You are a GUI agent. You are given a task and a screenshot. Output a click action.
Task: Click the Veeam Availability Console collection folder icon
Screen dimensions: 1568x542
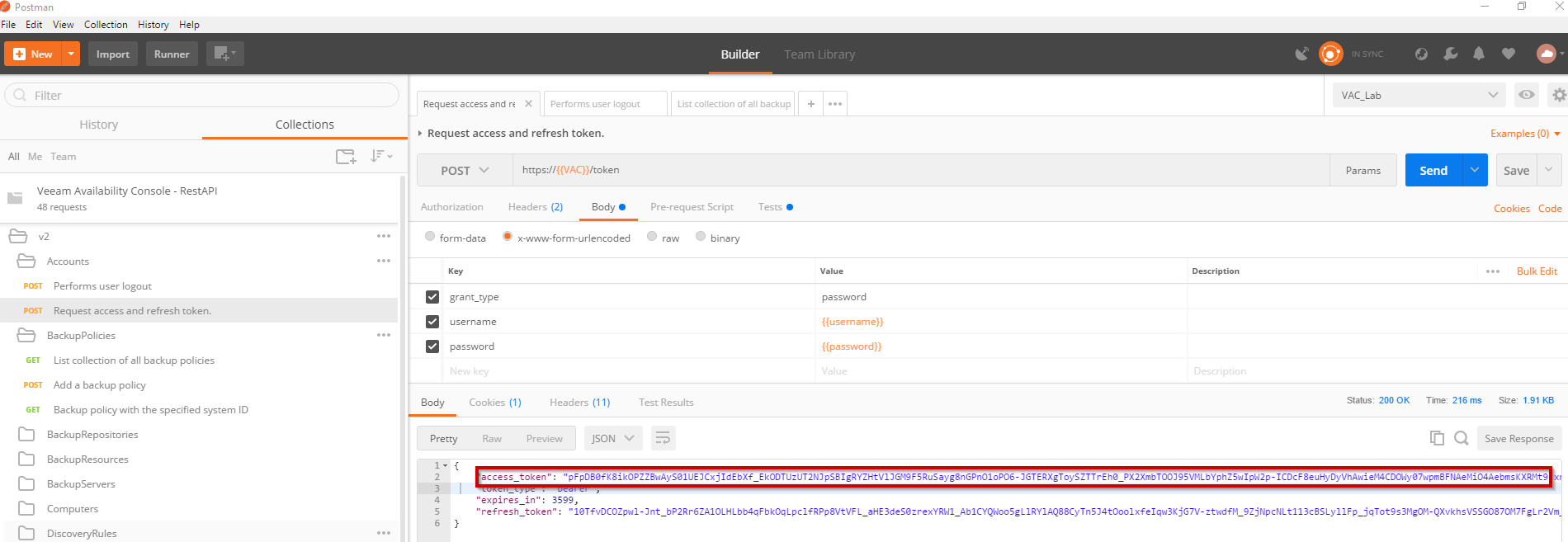tap(15, 198)
